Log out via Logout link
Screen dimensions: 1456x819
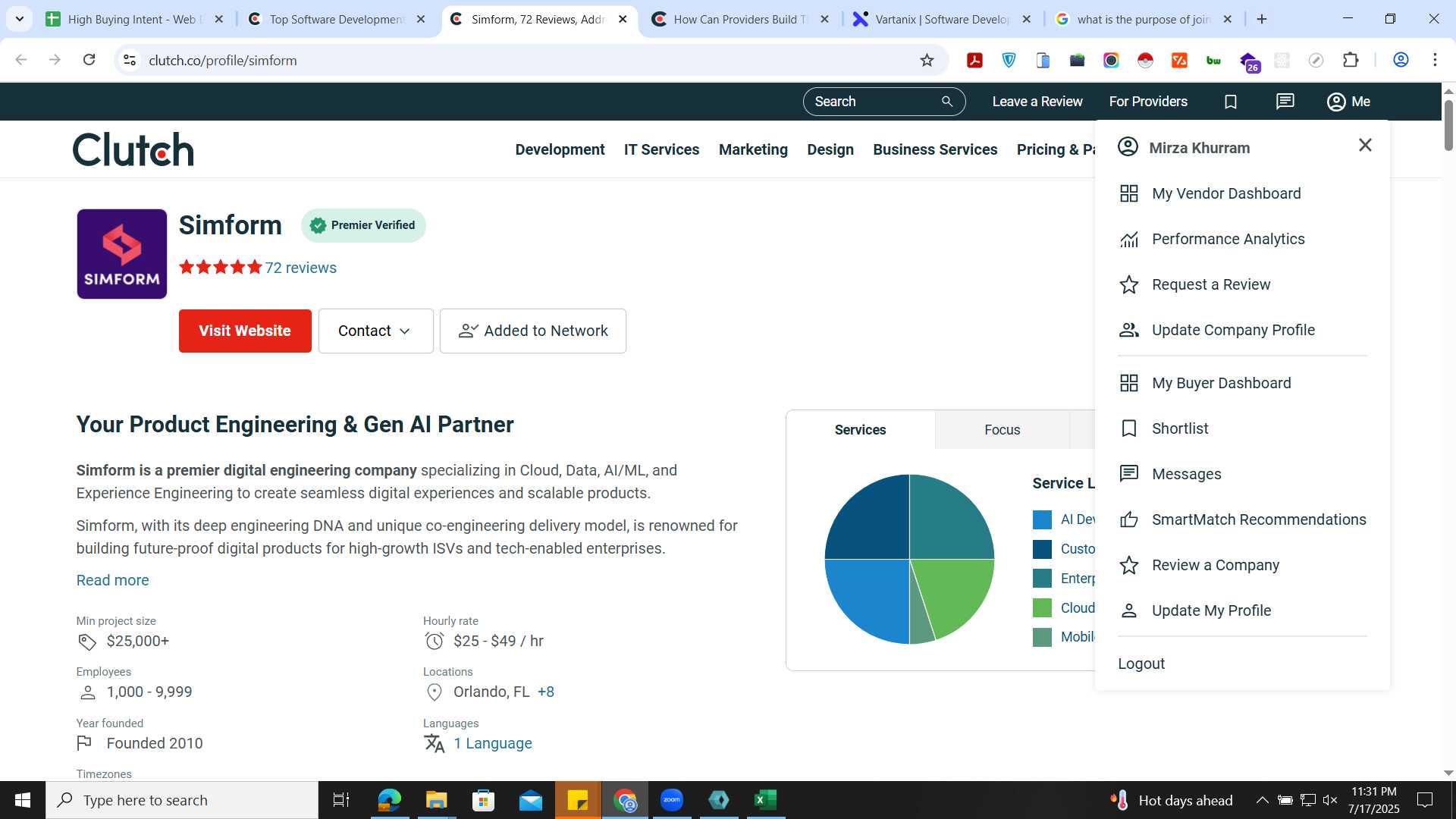point(1141,664)
